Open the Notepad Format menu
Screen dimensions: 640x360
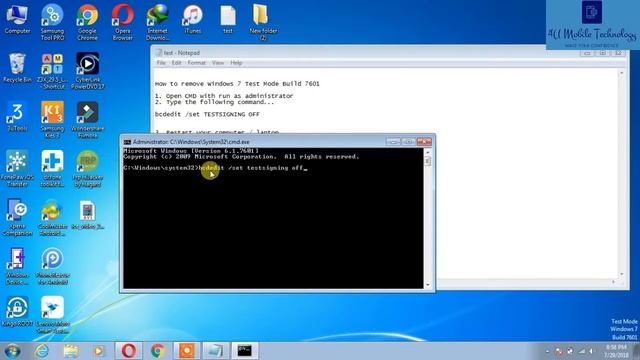(x=196, y=63)
